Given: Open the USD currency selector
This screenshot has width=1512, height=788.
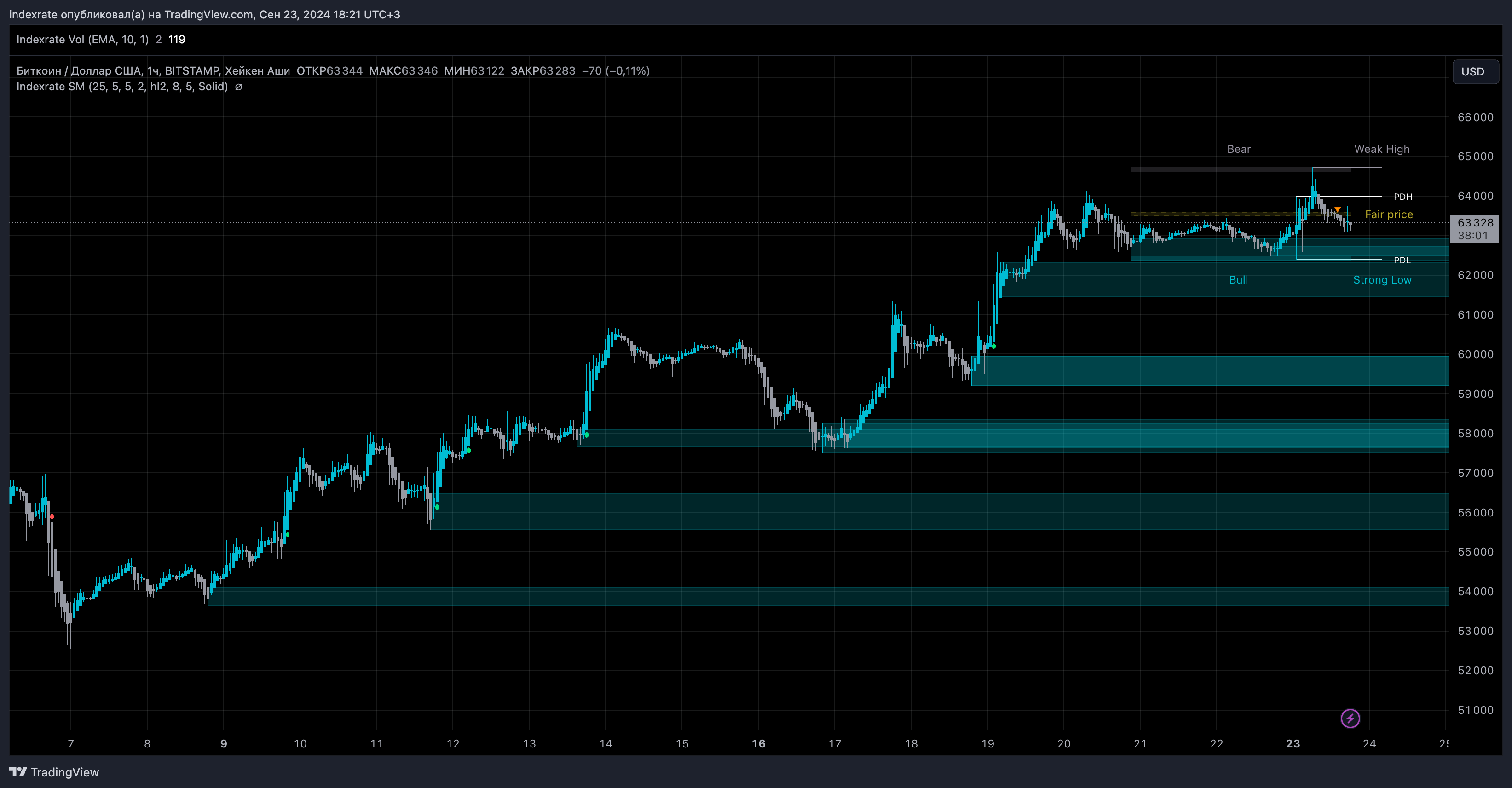Looking at the screenshot, I should [1475, 72].
